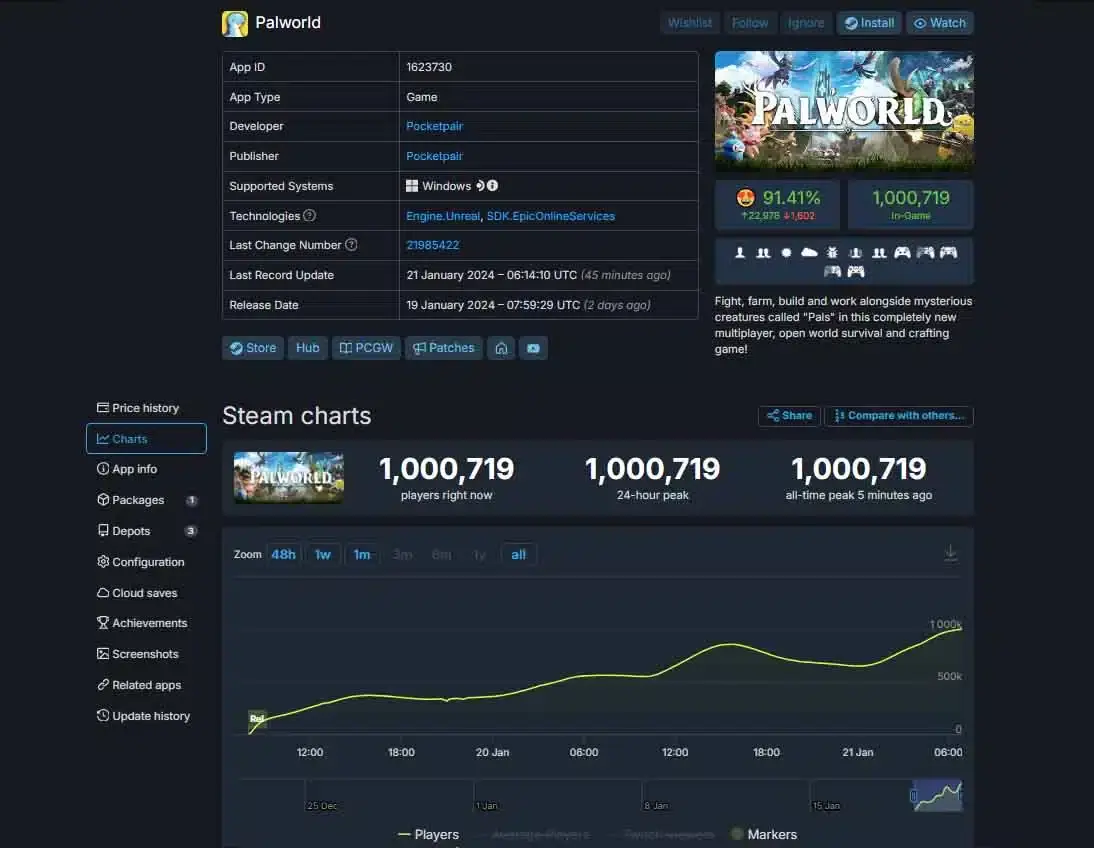Open the Store page button
The image size is (1094, 848).
(x=253, y=348)
